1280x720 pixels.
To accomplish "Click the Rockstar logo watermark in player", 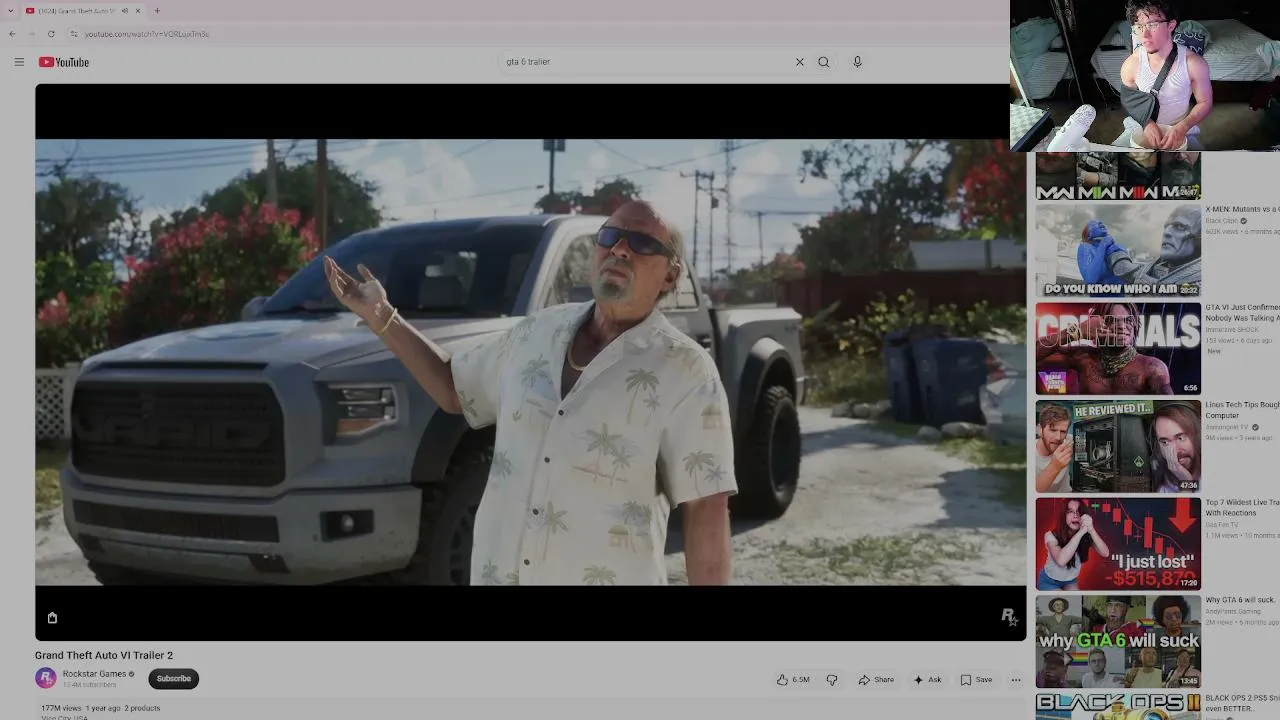I will point(1009,617).
